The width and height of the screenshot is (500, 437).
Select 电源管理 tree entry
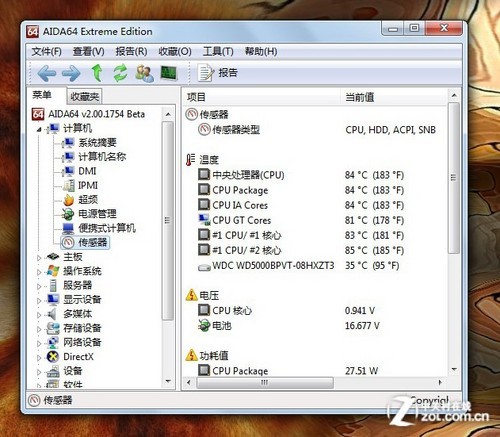point(90,214)
